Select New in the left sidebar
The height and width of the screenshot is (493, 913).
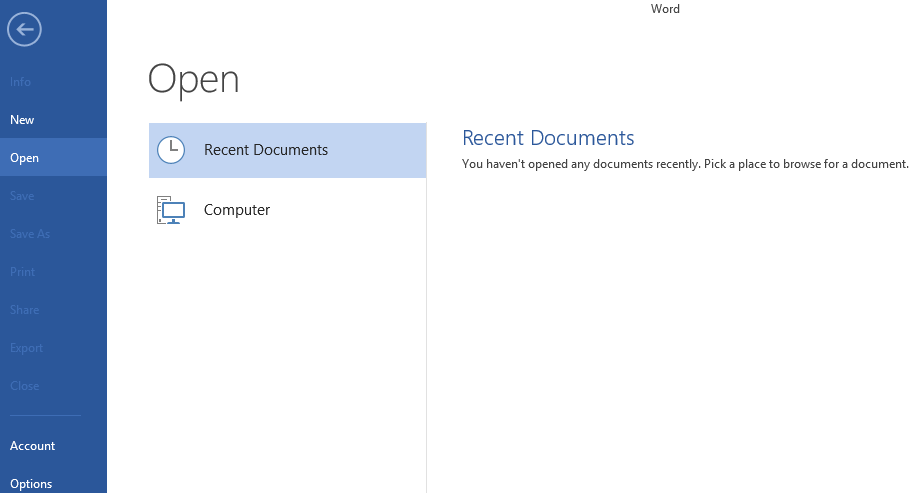[22, 120]
